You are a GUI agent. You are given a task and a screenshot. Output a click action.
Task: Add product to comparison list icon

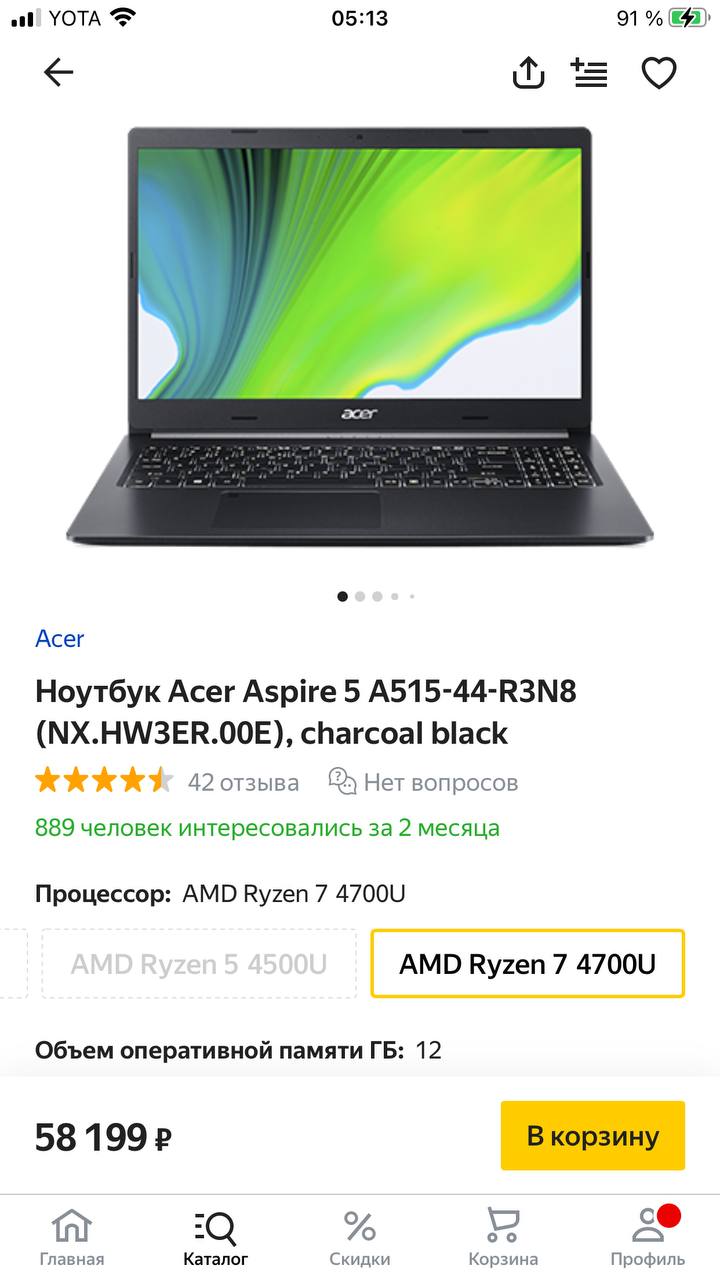pyautogui.click(x=589, y=72)
